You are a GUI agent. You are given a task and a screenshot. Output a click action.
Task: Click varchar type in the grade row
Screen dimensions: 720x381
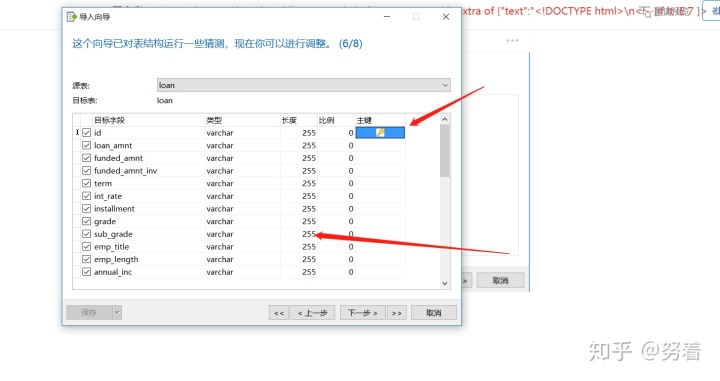(x=220, y=221)
